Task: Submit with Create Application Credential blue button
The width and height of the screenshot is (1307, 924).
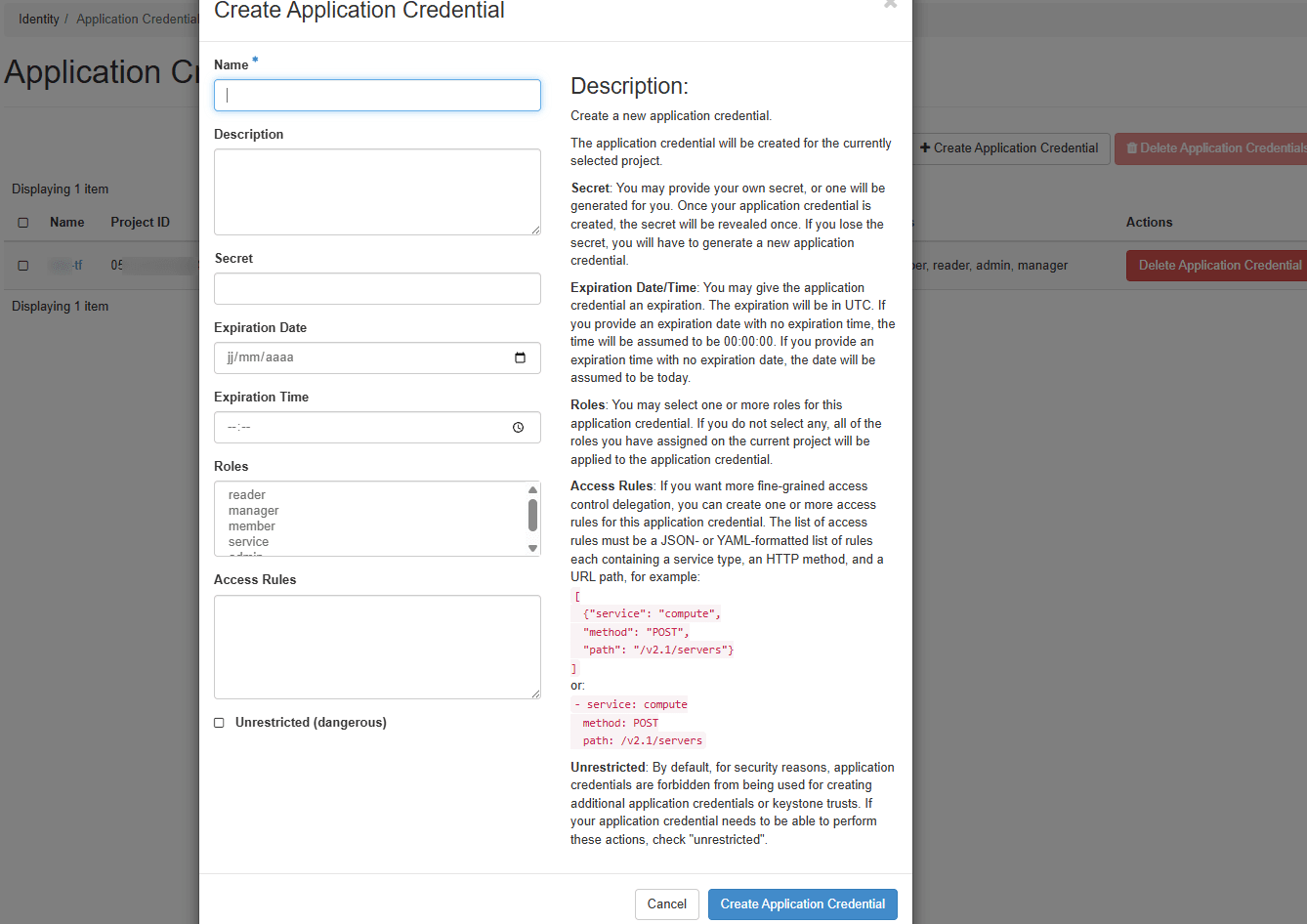Action: click(x=803, y=903)
